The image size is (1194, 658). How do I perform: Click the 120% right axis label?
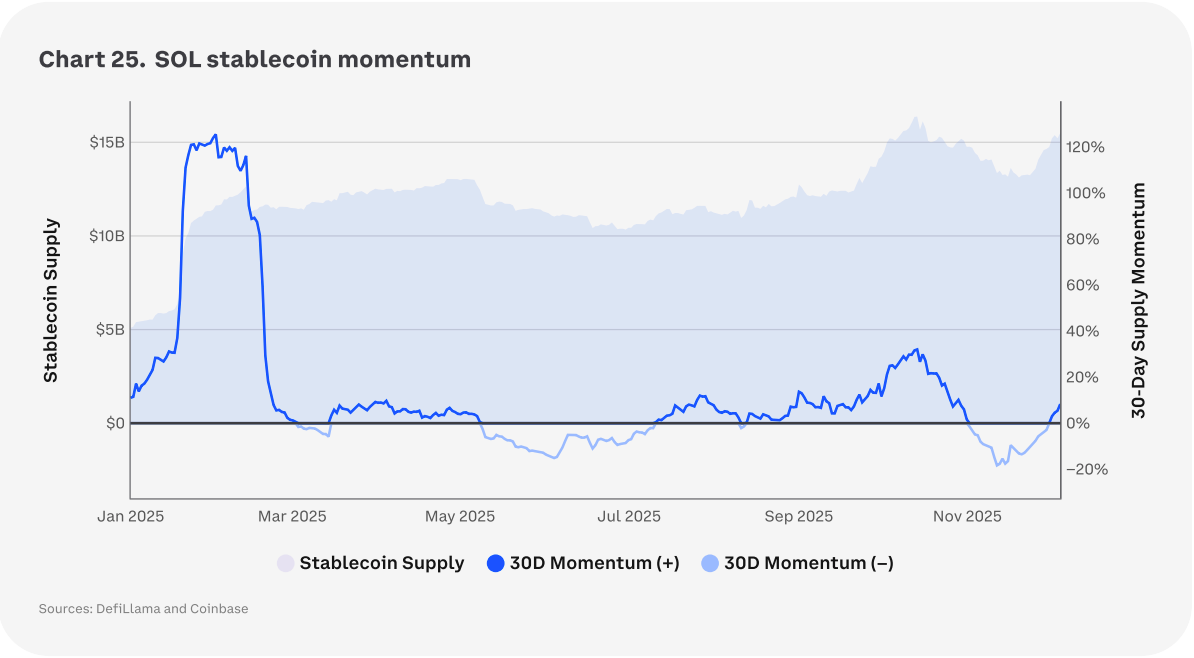pyautogui.click(x=1086, y=147)
